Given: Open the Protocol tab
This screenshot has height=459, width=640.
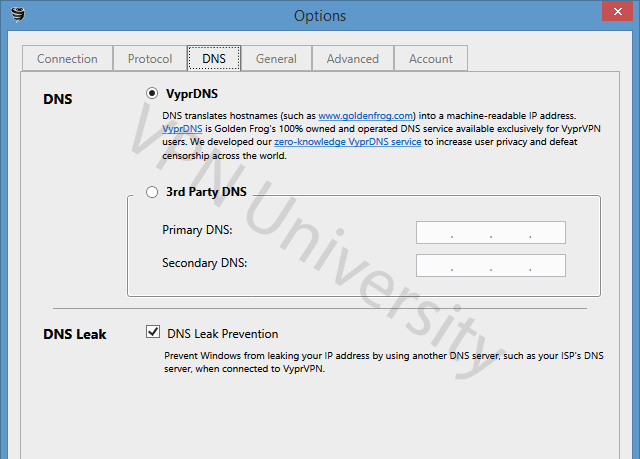Looking at the screenshot, I should click(150, 59).
